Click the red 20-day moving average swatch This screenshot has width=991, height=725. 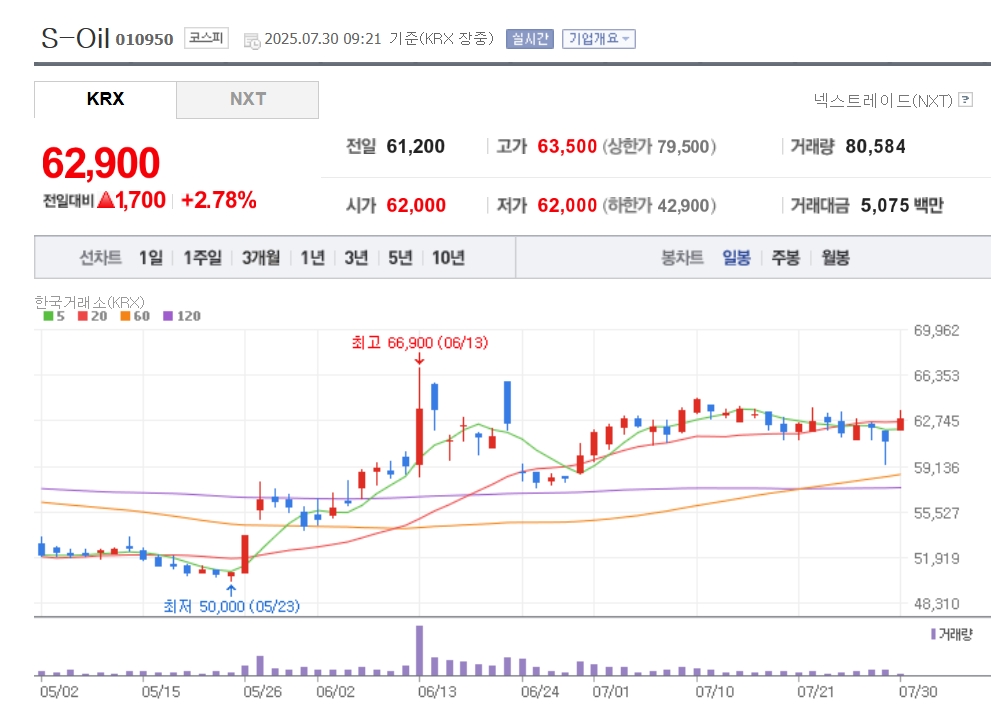83,316
